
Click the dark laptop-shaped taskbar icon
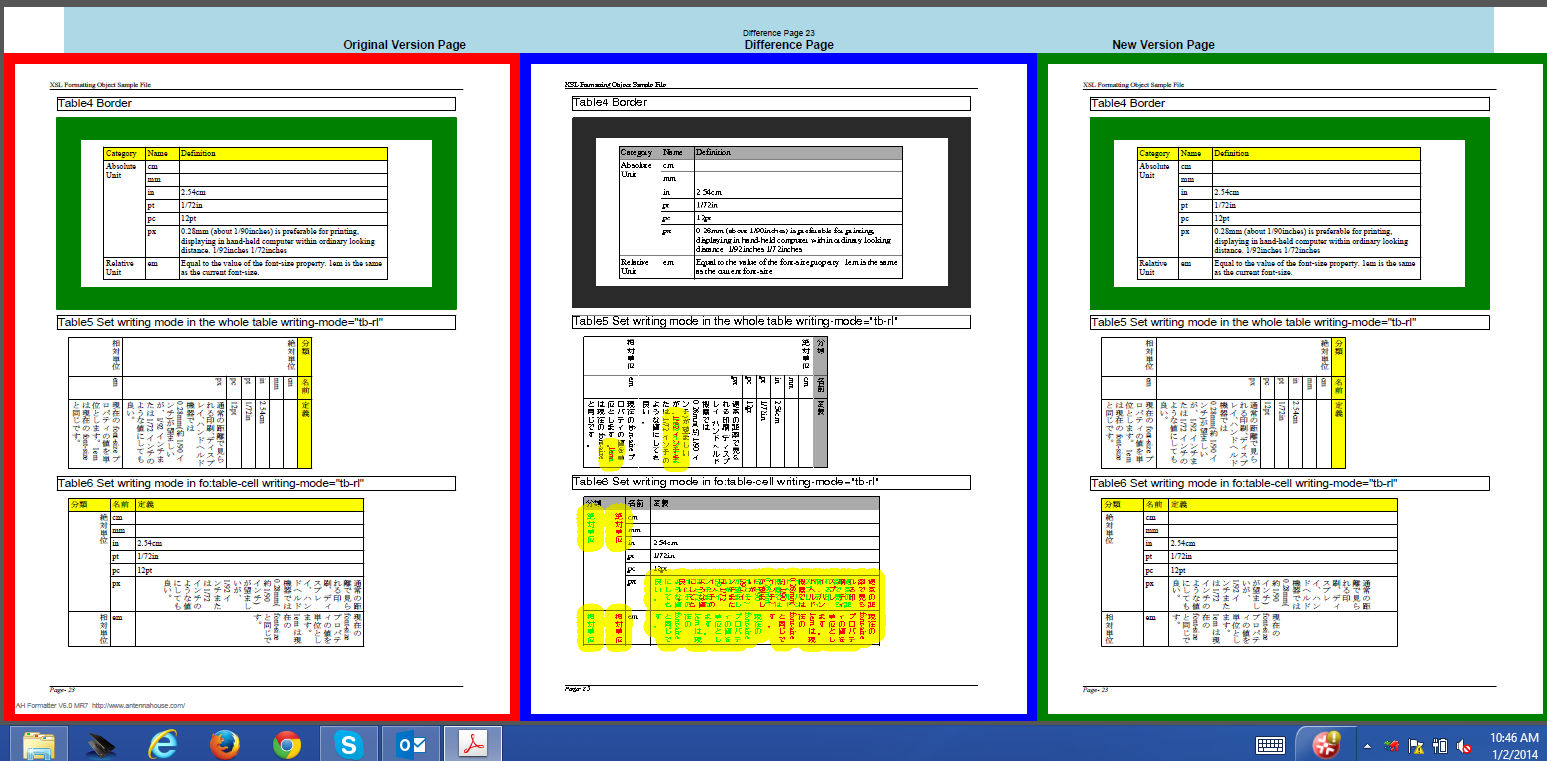[100, 744]
